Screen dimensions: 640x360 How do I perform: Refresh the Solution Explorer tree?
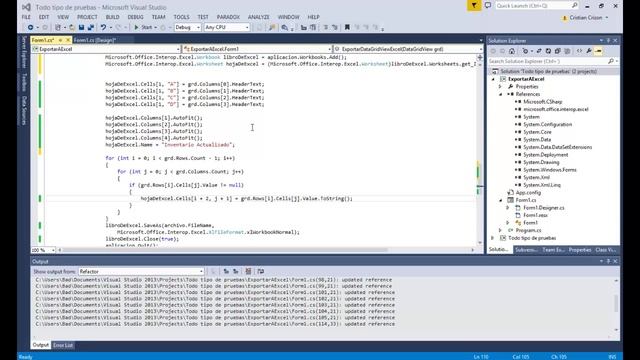[548, 51]
